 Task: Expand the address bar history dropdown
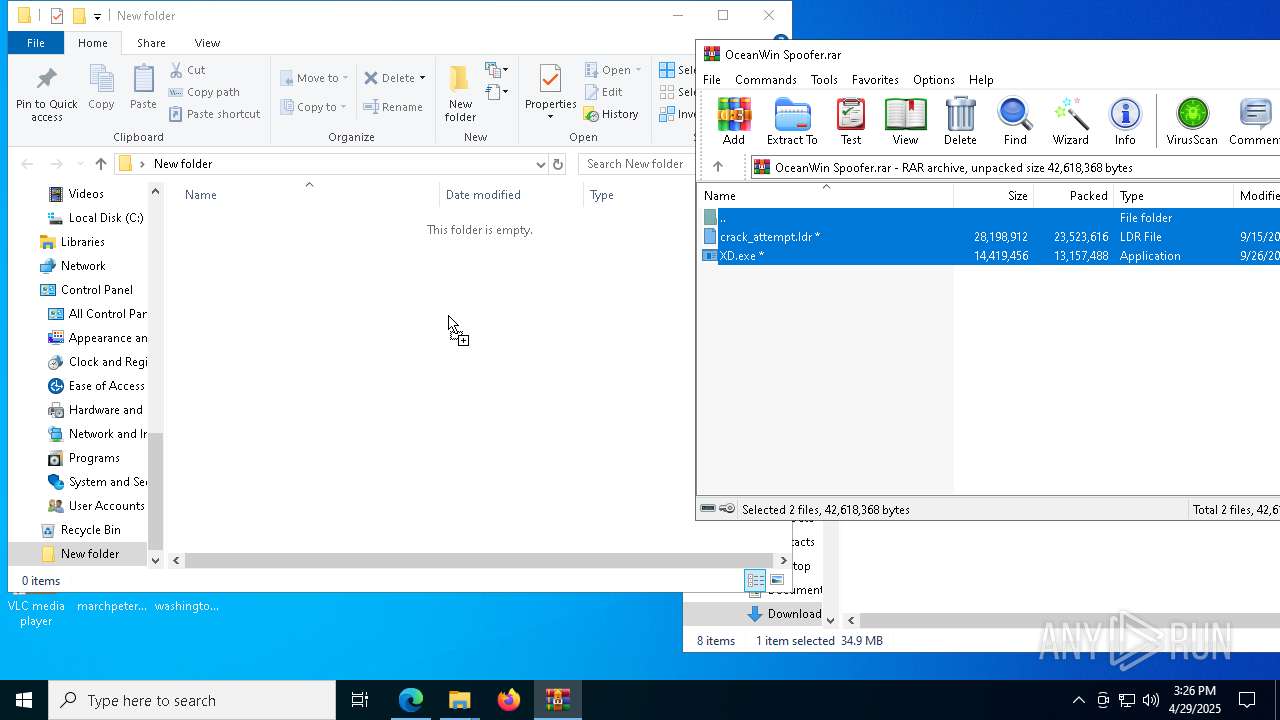(540, 164)
